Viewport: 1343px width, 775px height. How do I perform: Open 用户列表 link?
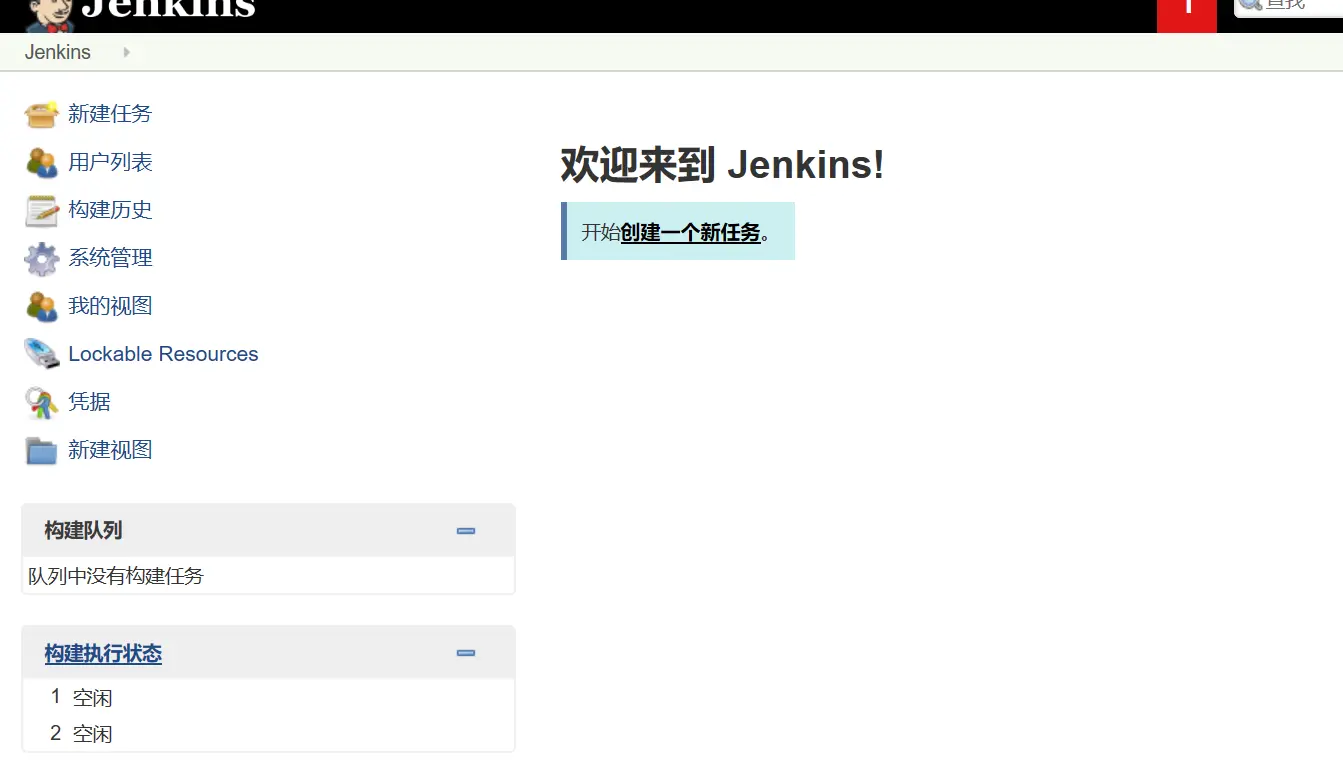pos(110,162)
